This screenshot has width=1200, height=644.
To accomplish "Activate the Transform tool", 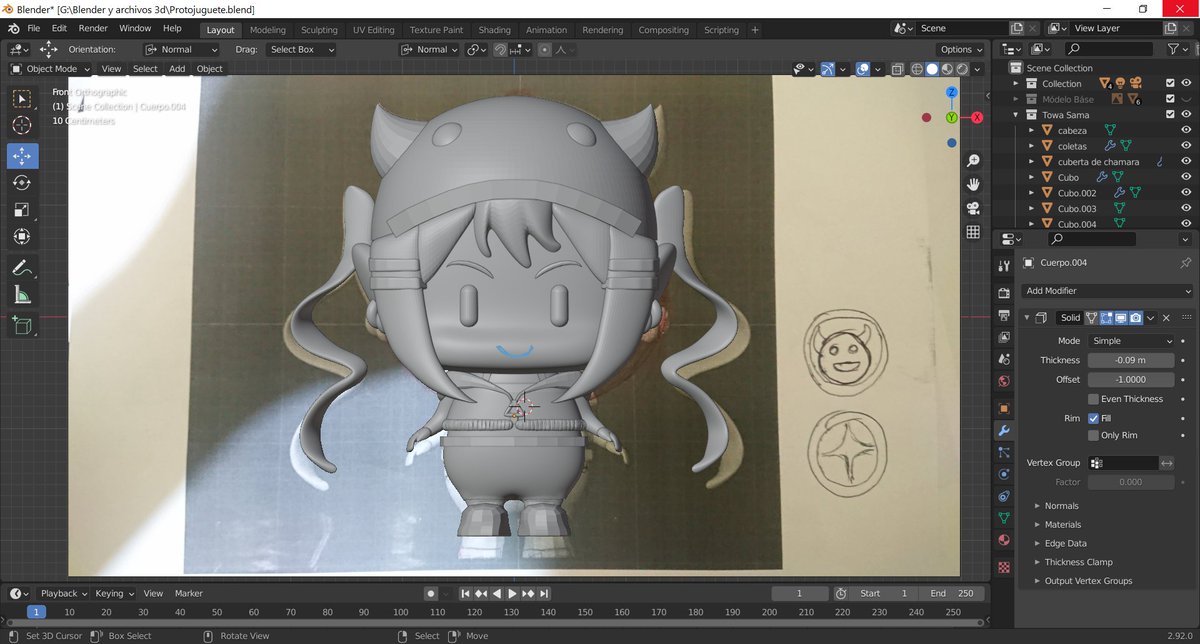I will point(22,237).
